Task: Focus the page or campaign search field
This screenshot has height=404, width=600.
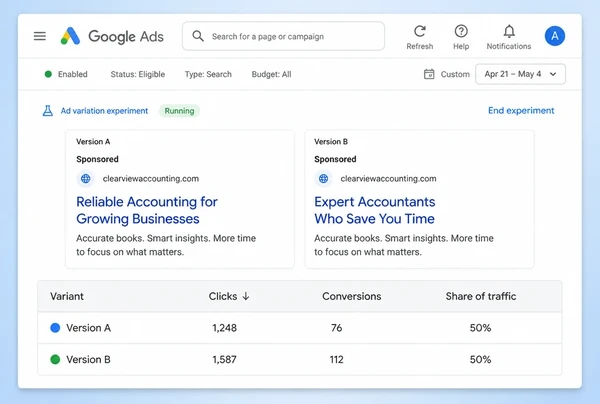Action: click(x=284, y=36)
